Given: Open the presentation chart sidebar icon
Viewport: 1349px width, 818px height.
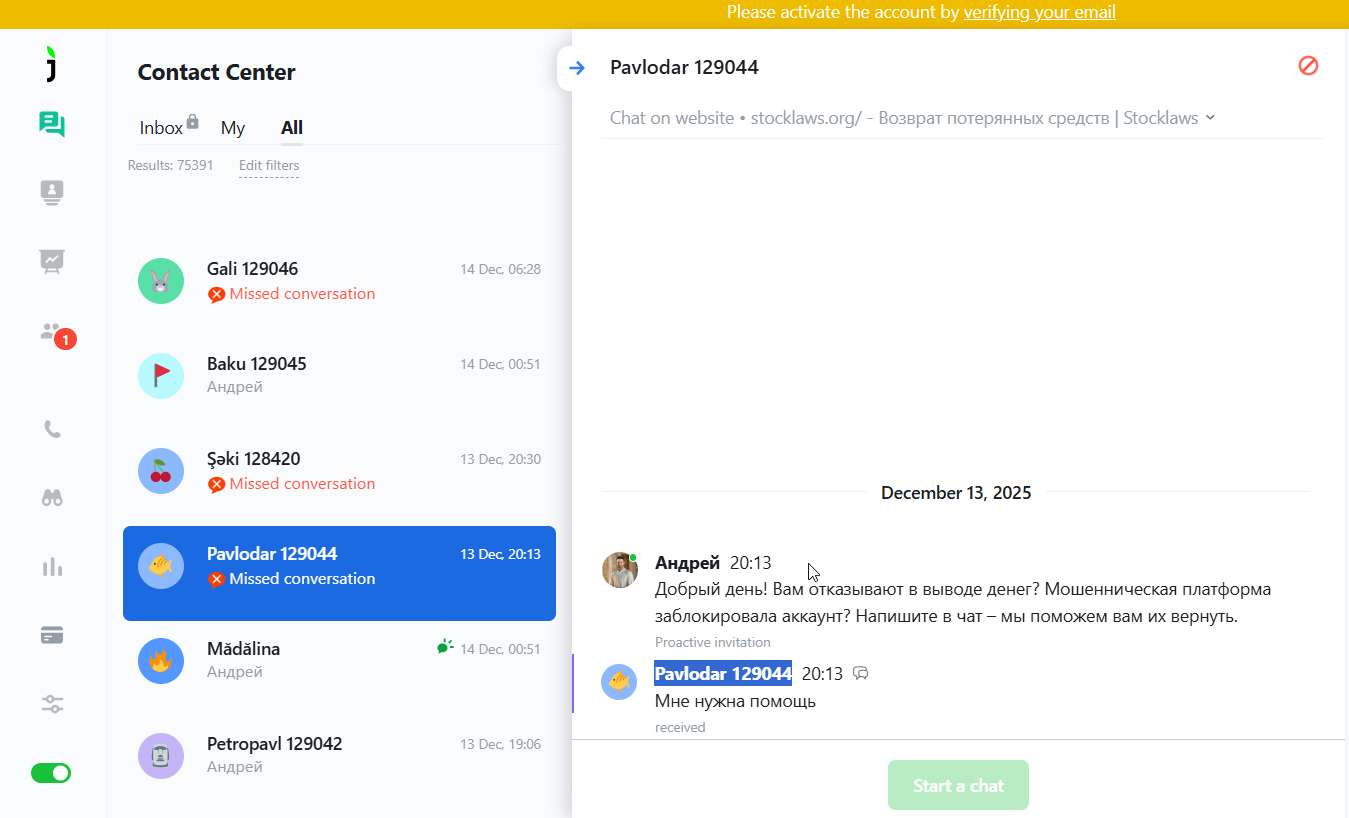Looking at the screenshot, I should [52, 261].
